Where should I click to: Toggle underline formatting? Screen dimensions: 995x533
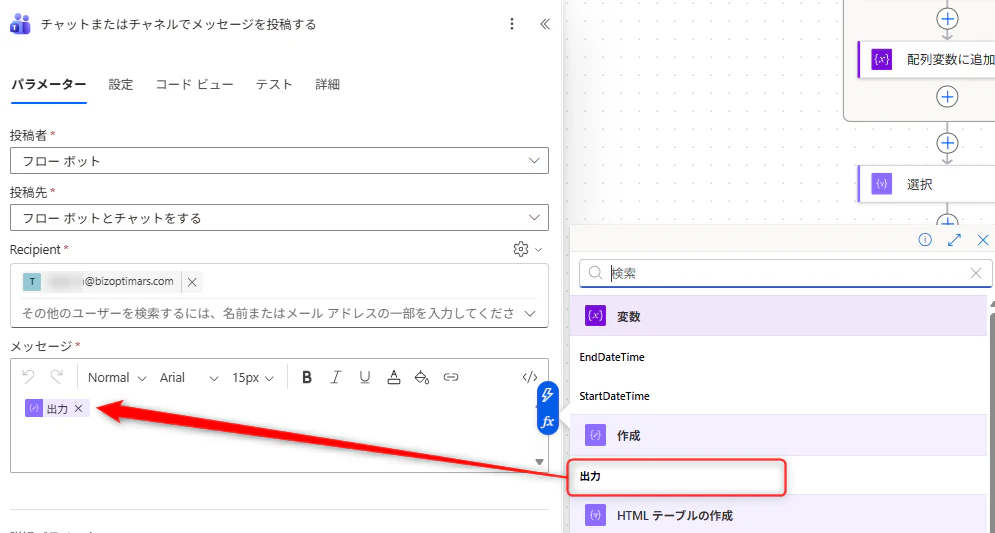(365, 378)
